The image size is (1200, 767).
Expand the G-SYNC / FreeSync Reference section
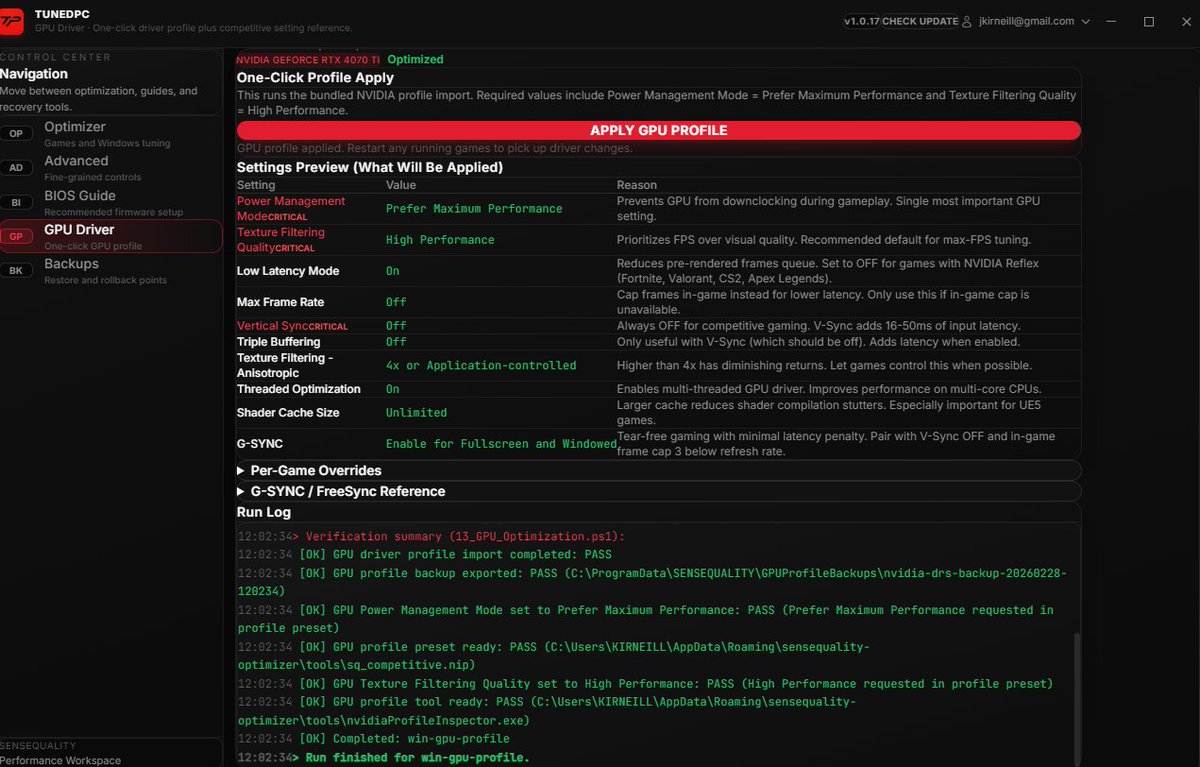point(658,491)
